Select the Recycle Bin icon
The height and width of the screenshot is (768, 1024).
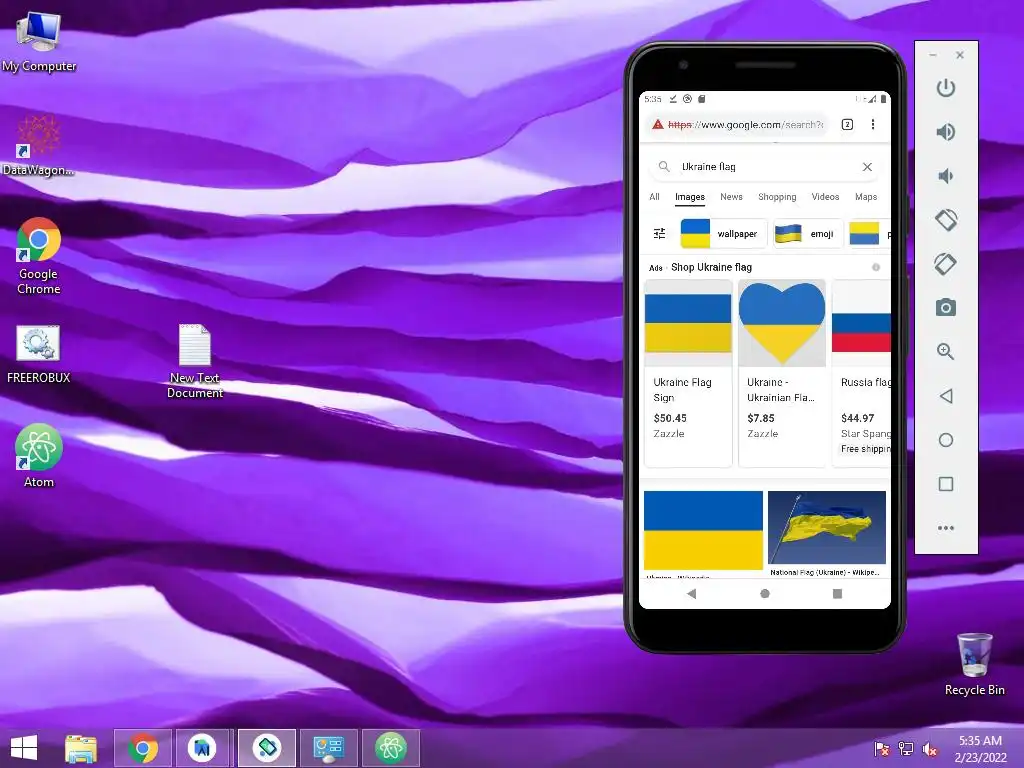coord(974,664)
